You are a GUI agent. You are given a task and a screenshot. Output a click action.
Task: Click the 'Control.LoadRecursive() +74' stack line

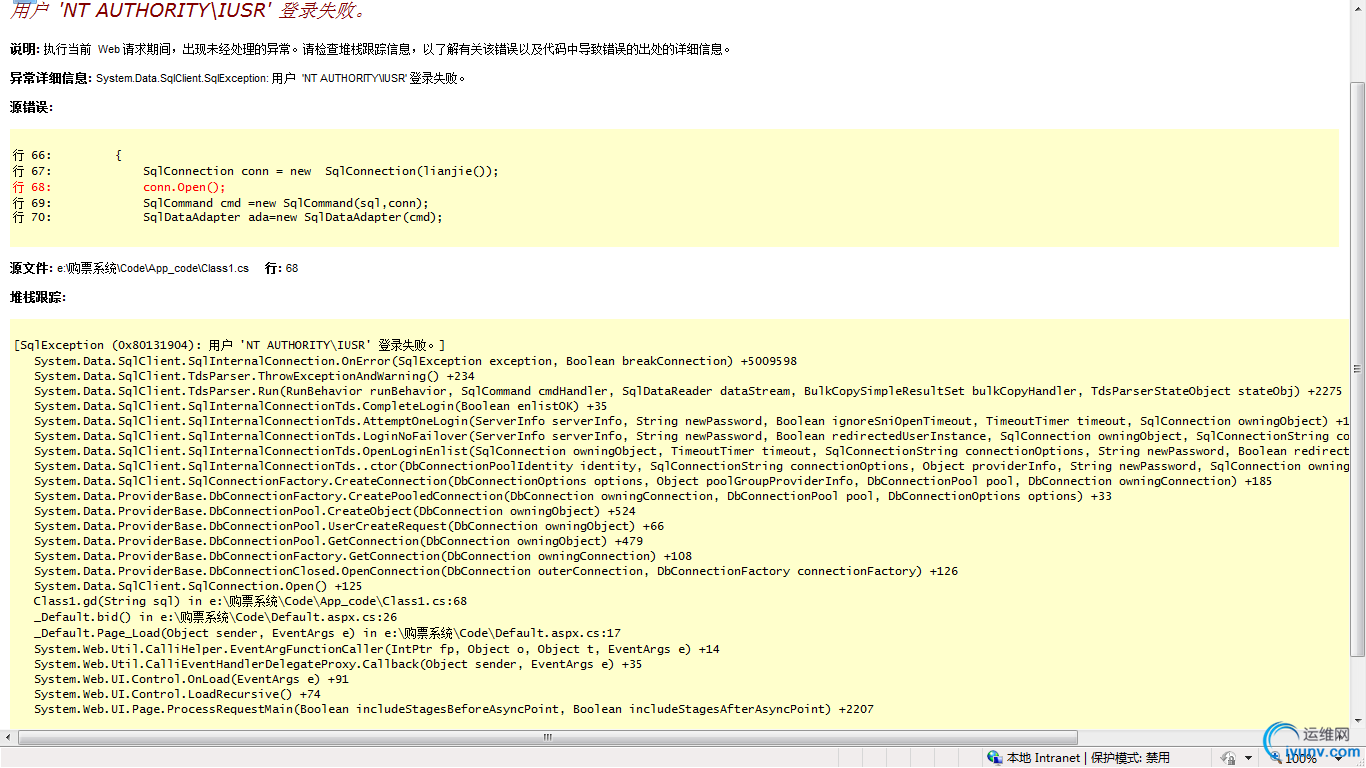point(177,694)
